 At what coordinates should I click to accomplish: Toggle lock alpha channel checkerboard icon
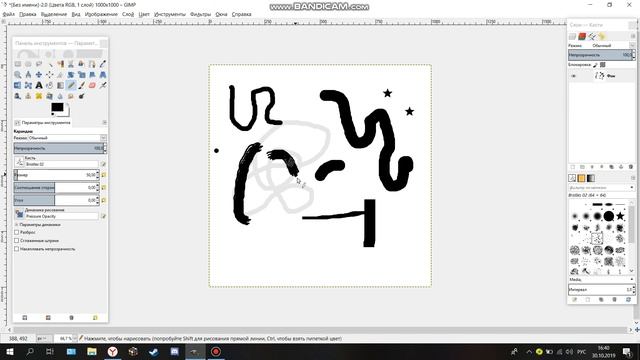[603, 65]
